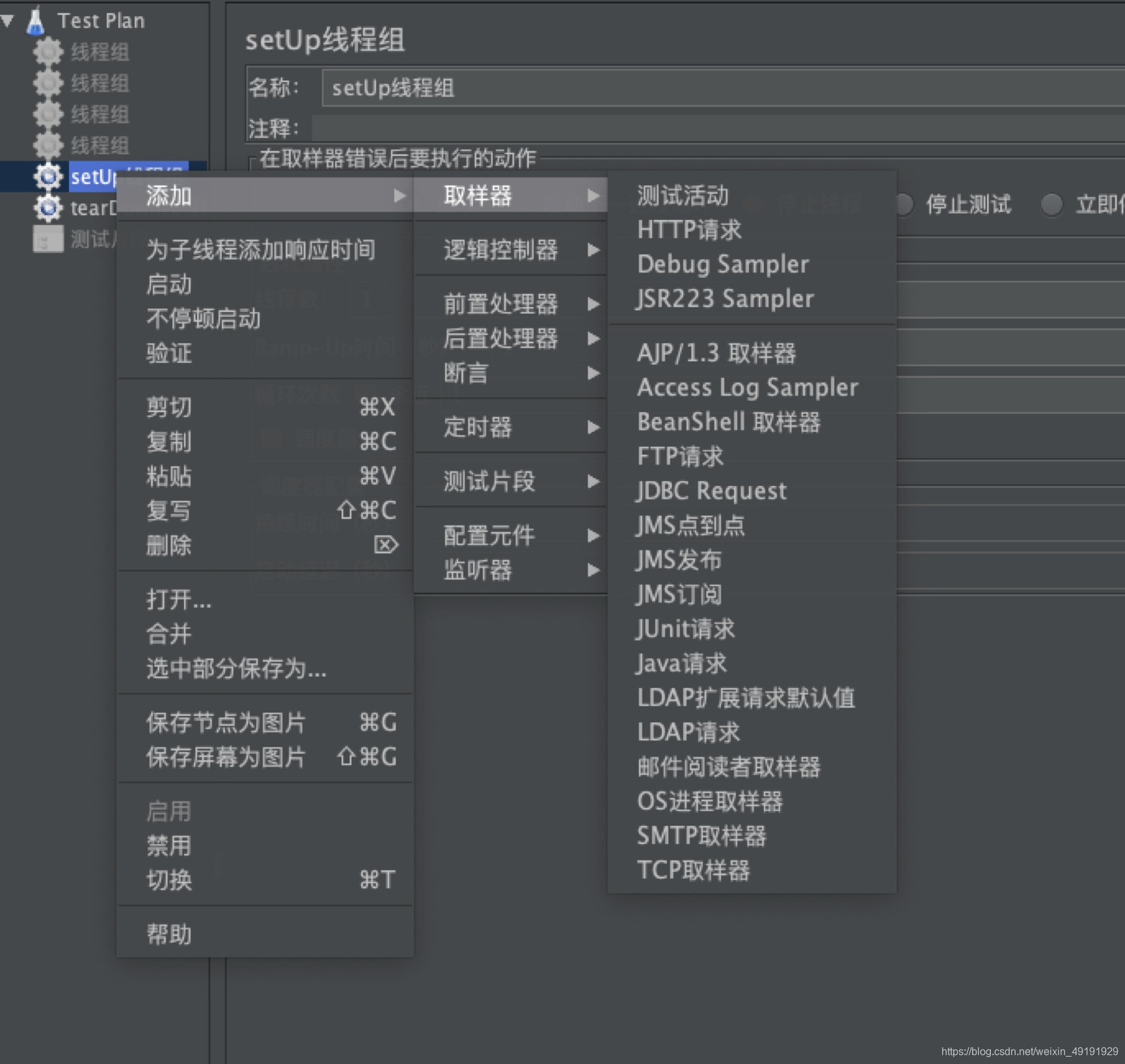Choose 打开... in the context menu
The height and width of the screenshot is (1064, 1125).
(x=265, y=599)
